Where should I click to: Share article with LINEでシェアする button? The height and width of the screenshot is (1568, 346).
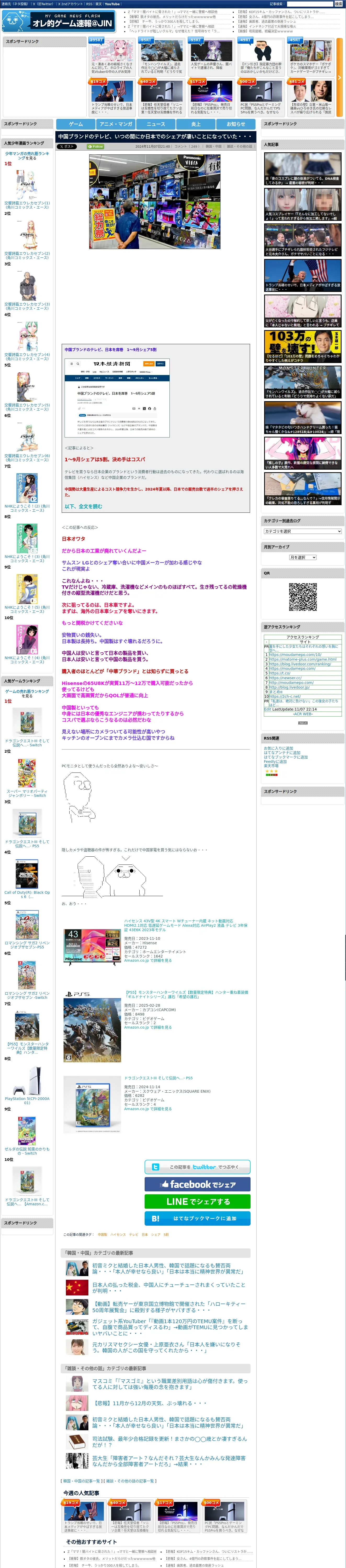pos(197,1202)
